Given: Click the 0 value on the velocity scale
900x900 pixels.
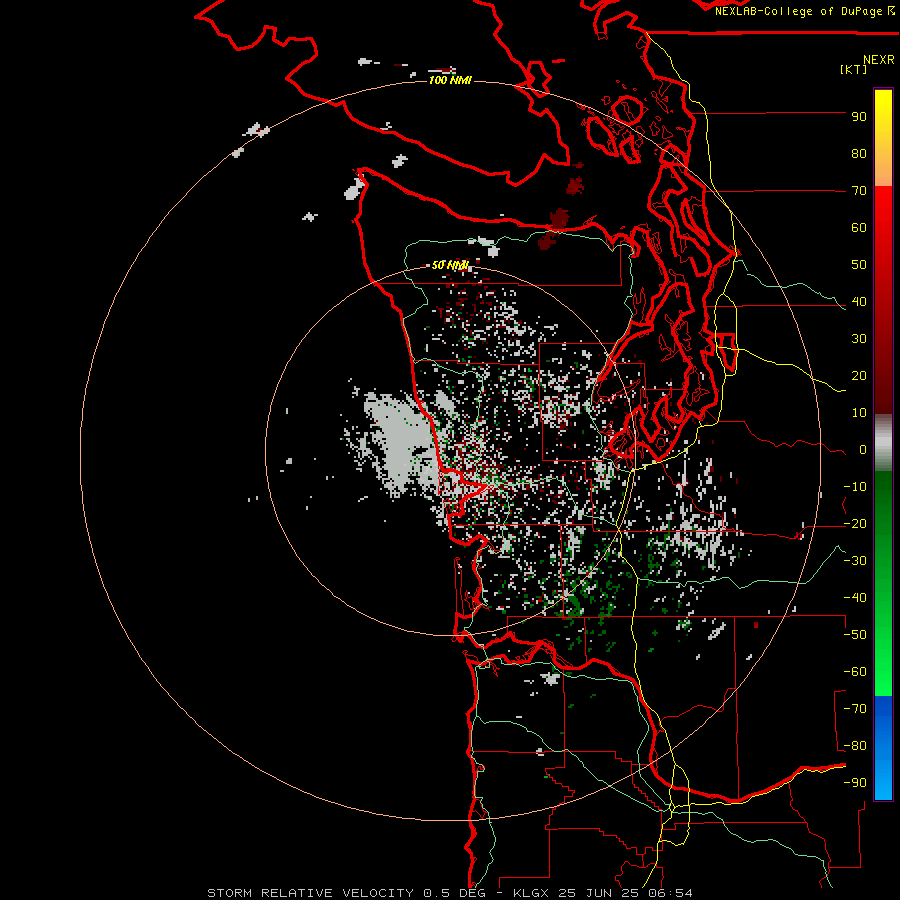Looking at the screenshot, I should (x=863, y=449).
